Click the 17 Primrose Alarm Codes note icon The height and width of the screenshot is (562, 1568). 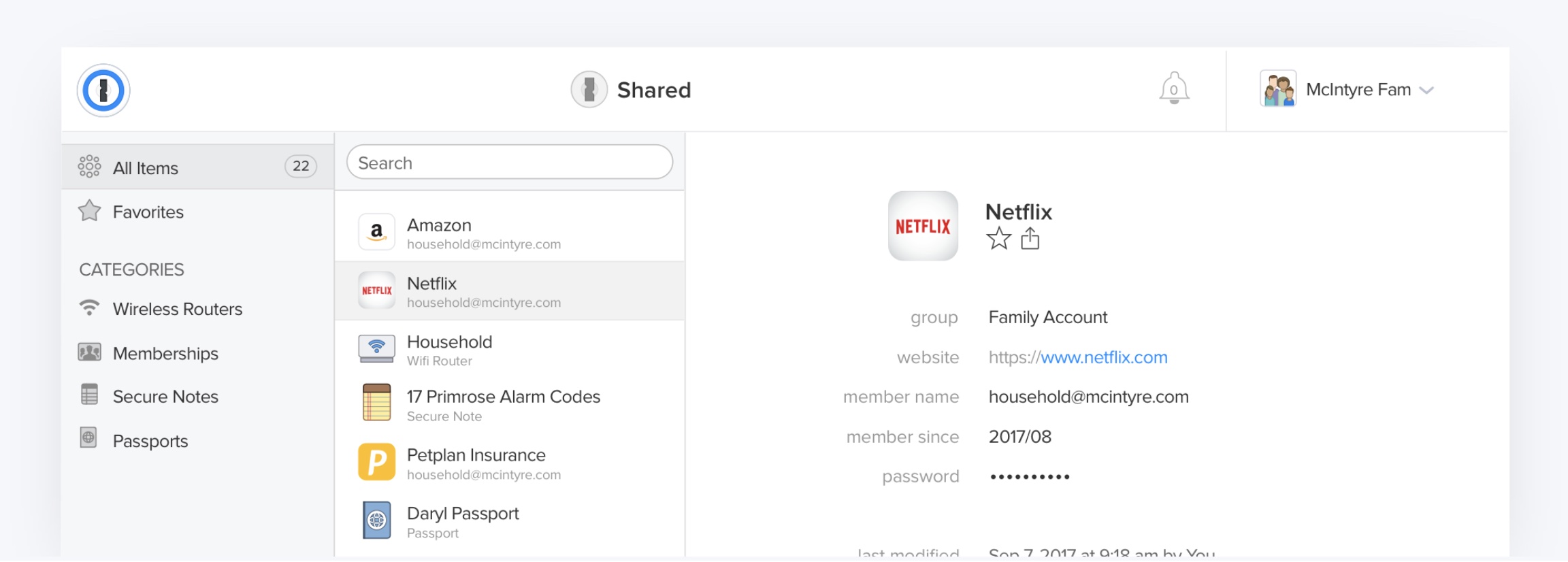click(376, 402)
